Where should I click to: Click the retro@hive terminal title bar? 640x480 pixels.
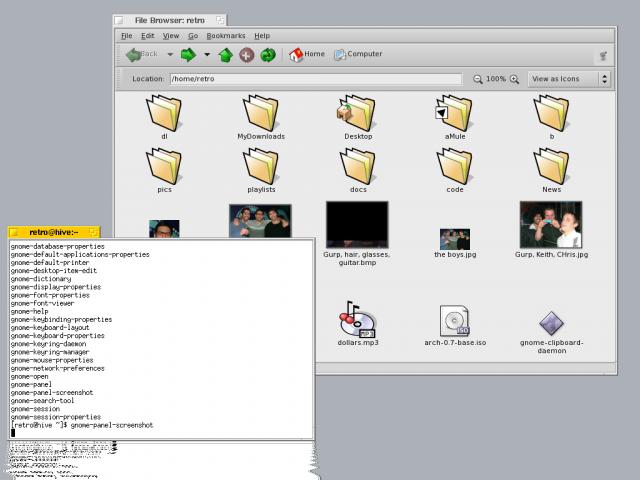pos(54,232)
